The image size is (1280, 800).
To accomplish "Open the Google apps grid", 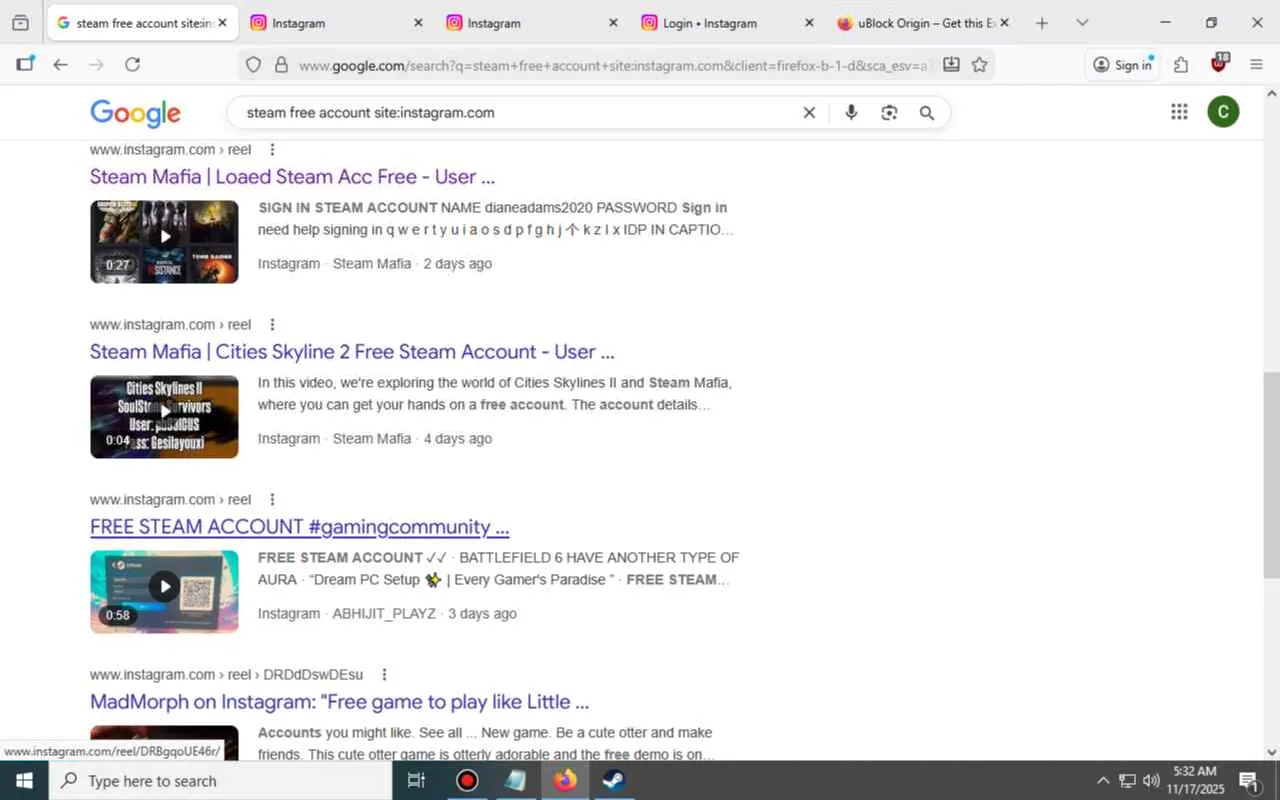I will tap(1179, 112).
